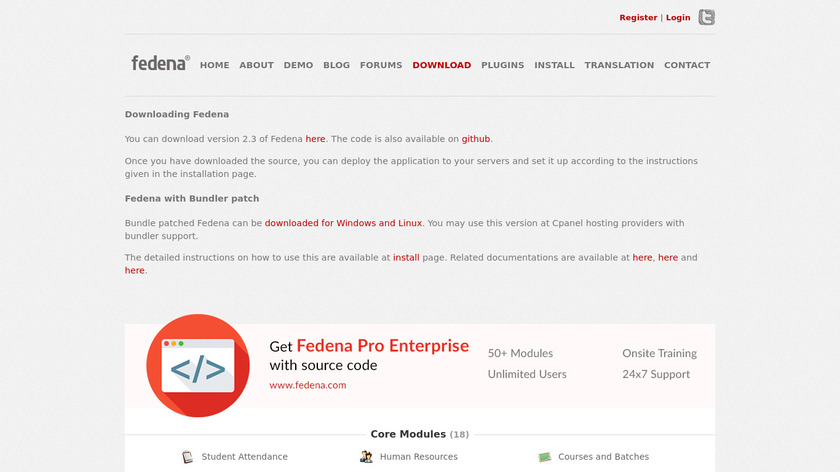Click the 'Courses and Batches' label
Screen dimensions: 840x472
click(603, 457)
